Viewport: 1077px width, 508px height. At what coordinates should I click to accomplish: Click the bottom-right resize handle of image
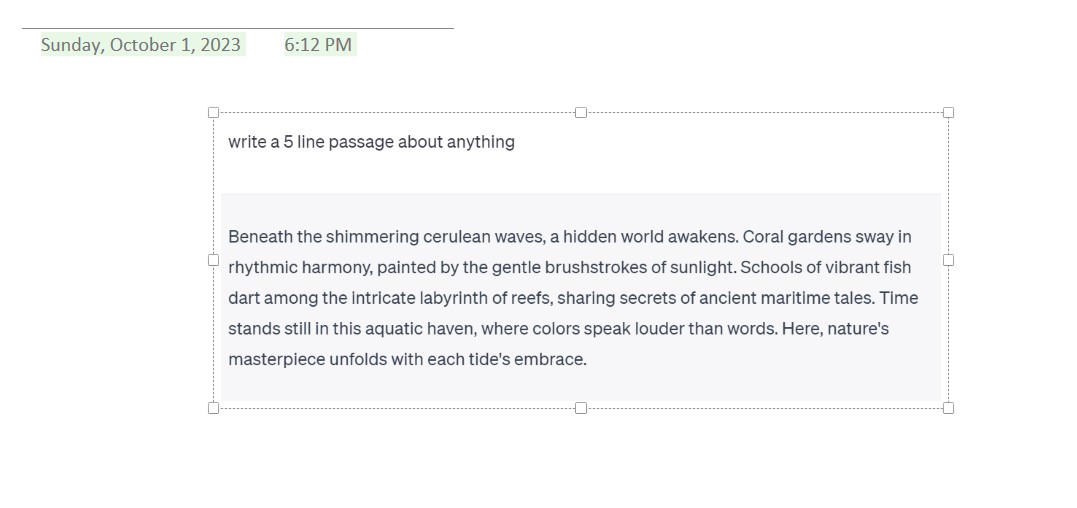click(949, 408)
